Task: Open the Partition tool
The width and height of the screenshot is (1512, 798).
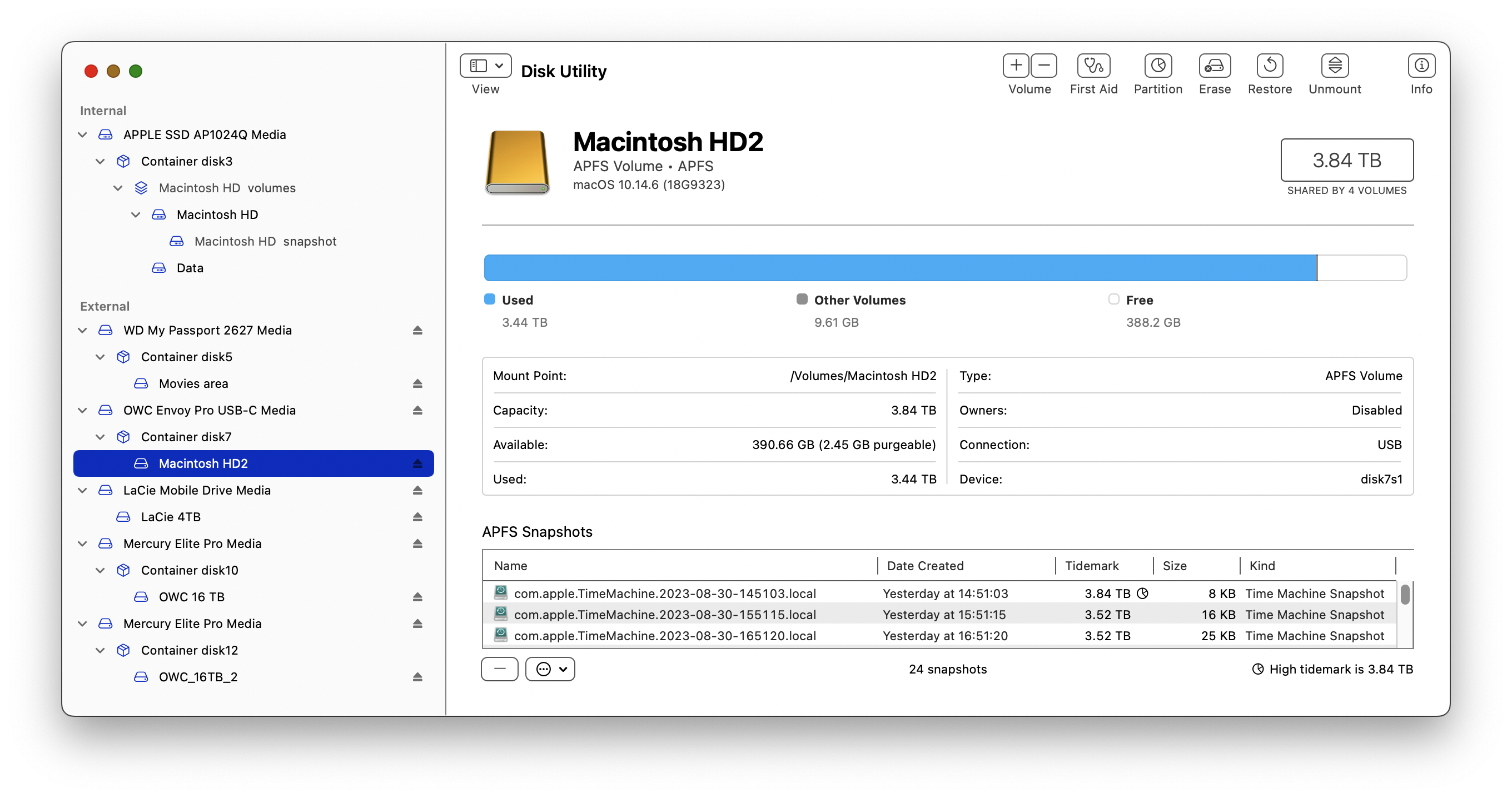Action: [x=1157, y=66]
